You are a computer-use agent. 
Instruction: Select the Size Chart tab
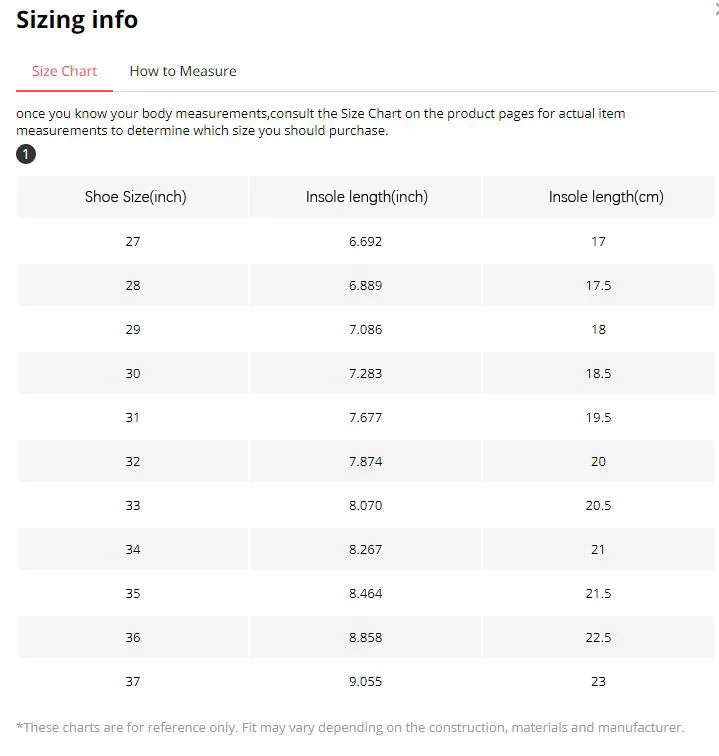pos(64,71)
